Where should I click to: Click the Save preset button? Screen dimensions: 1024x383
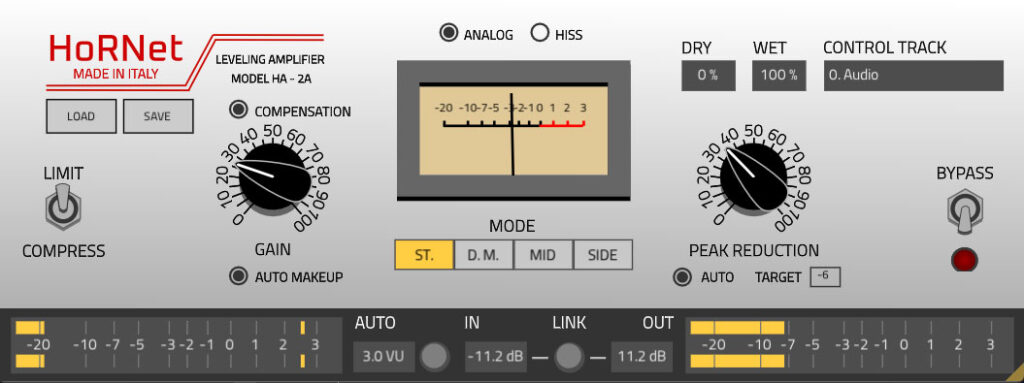click(158, 116)
